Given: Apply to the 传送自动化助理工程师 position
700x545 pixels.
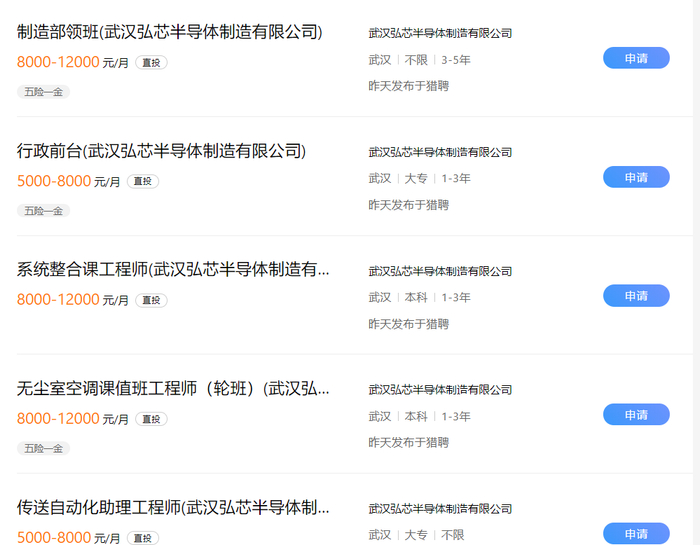Looking at the screenshot, I should click(636, 533).
